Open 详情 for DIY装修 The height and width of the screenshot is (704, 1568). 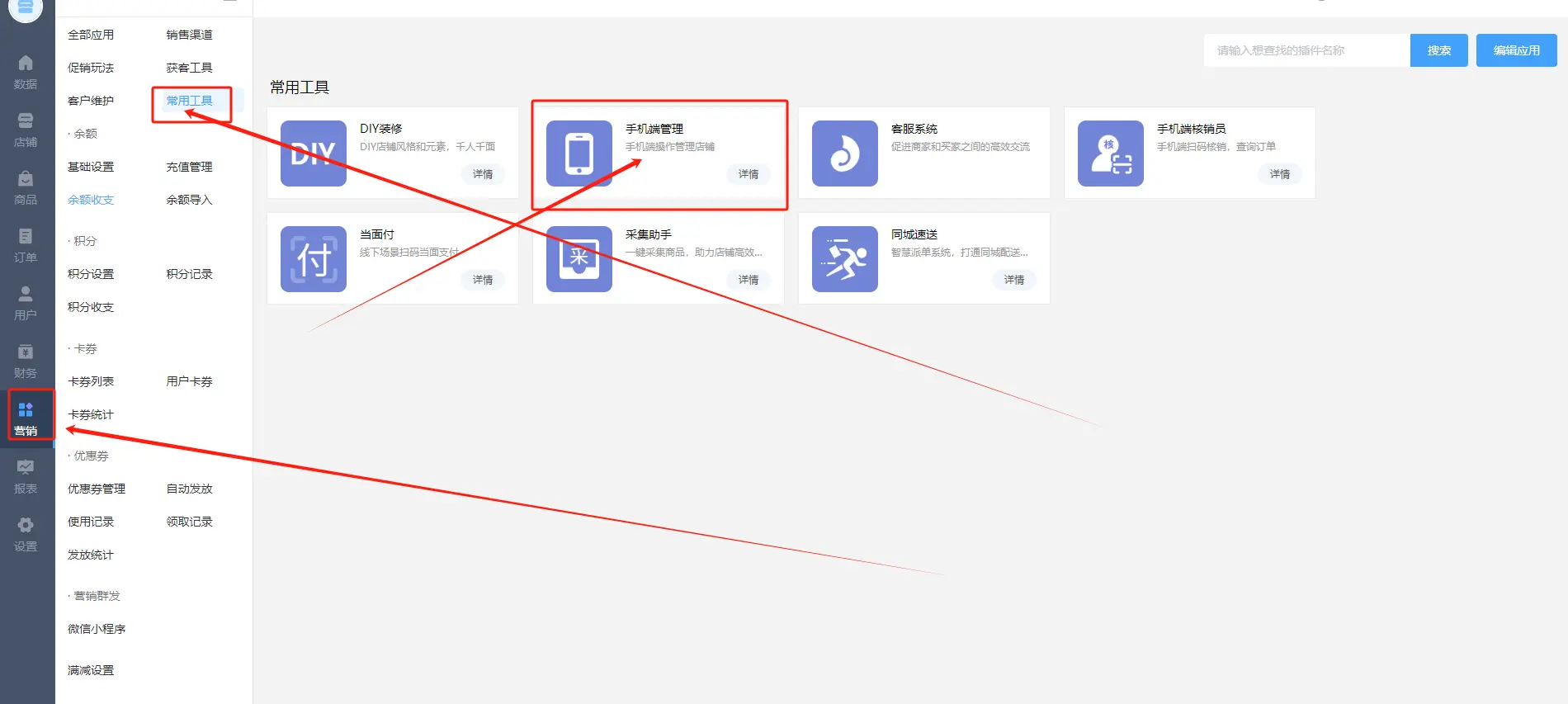483,174
